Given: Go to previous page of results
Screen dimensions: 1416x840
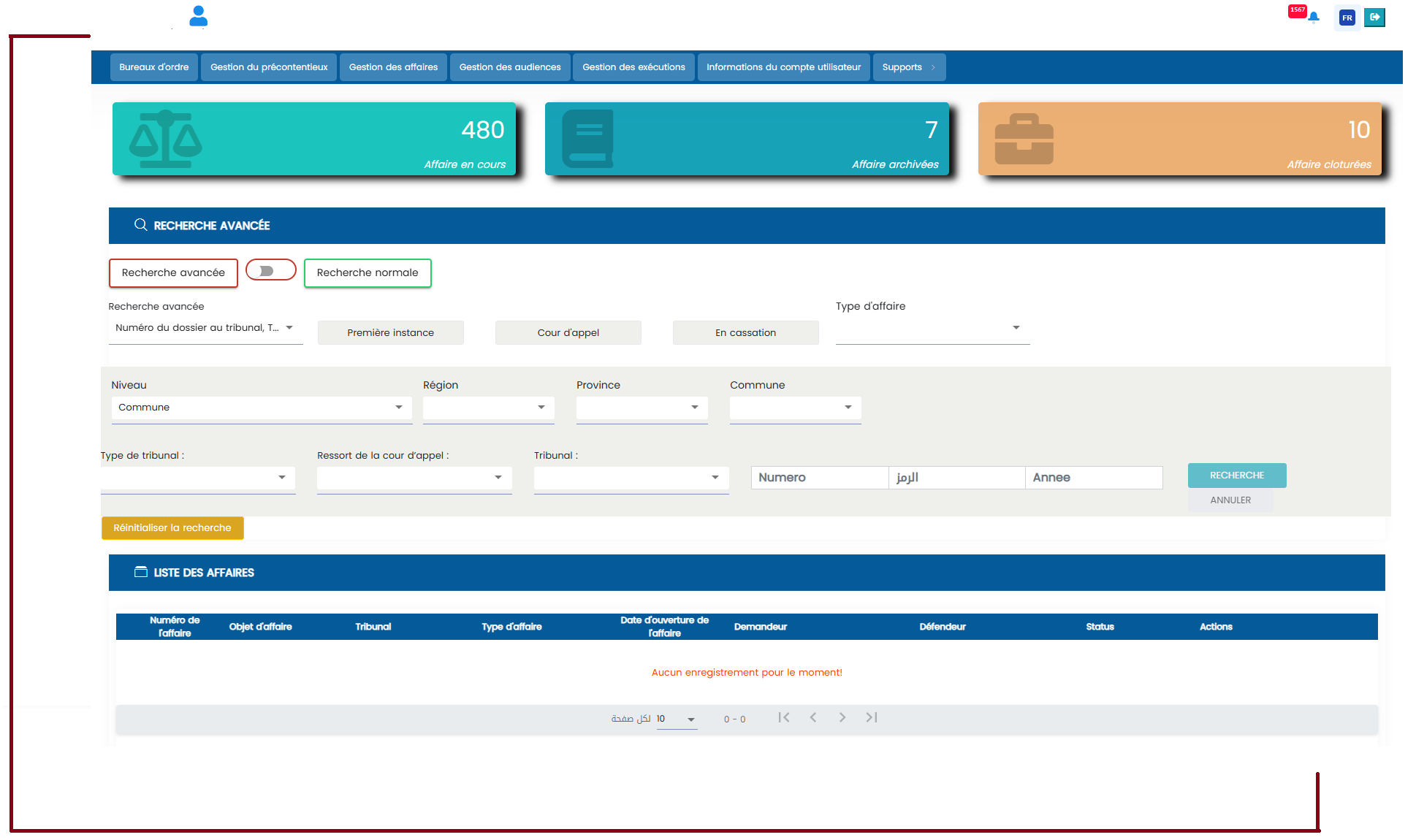Looking at the screenshot, I should tap(813, 717).
